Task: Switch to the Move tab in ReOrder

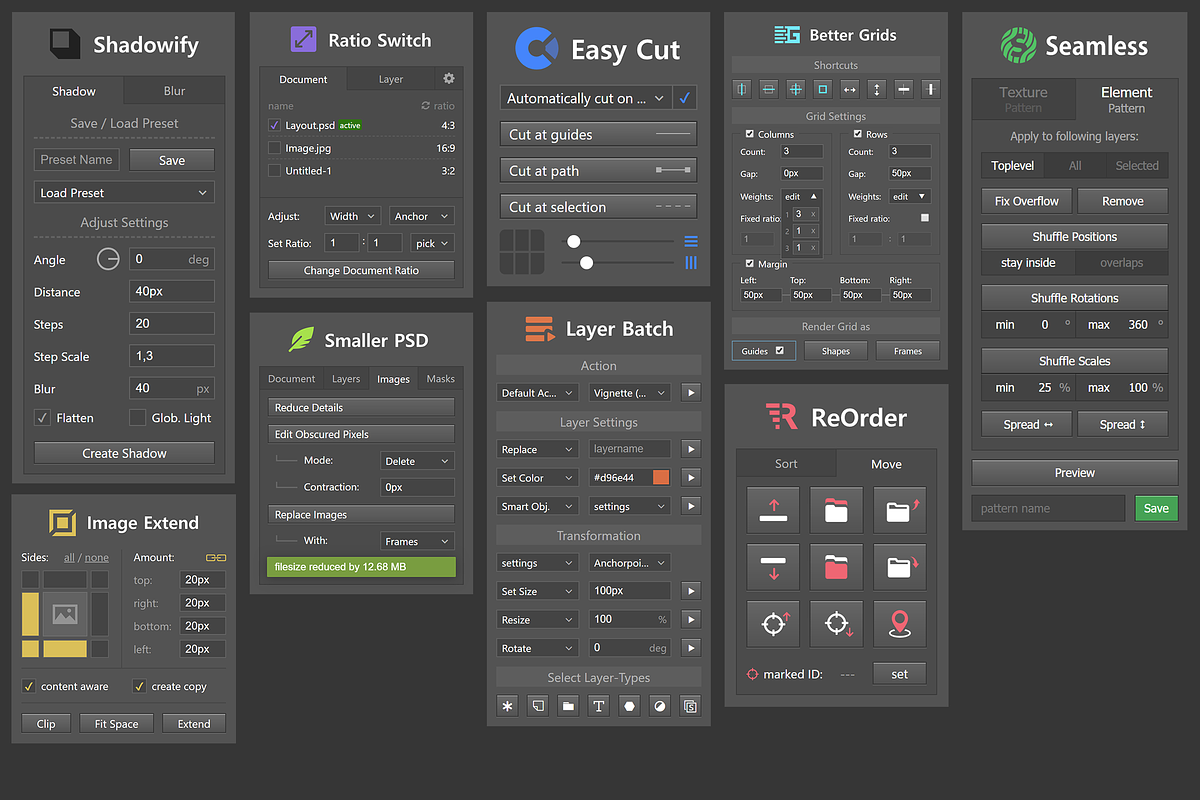Action: click(x=886, y=464)
